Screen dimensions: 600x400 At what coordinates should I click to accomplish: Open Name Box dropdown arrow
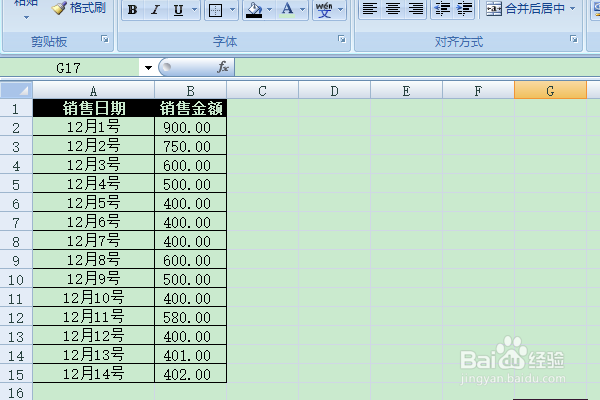pos(148,68)
